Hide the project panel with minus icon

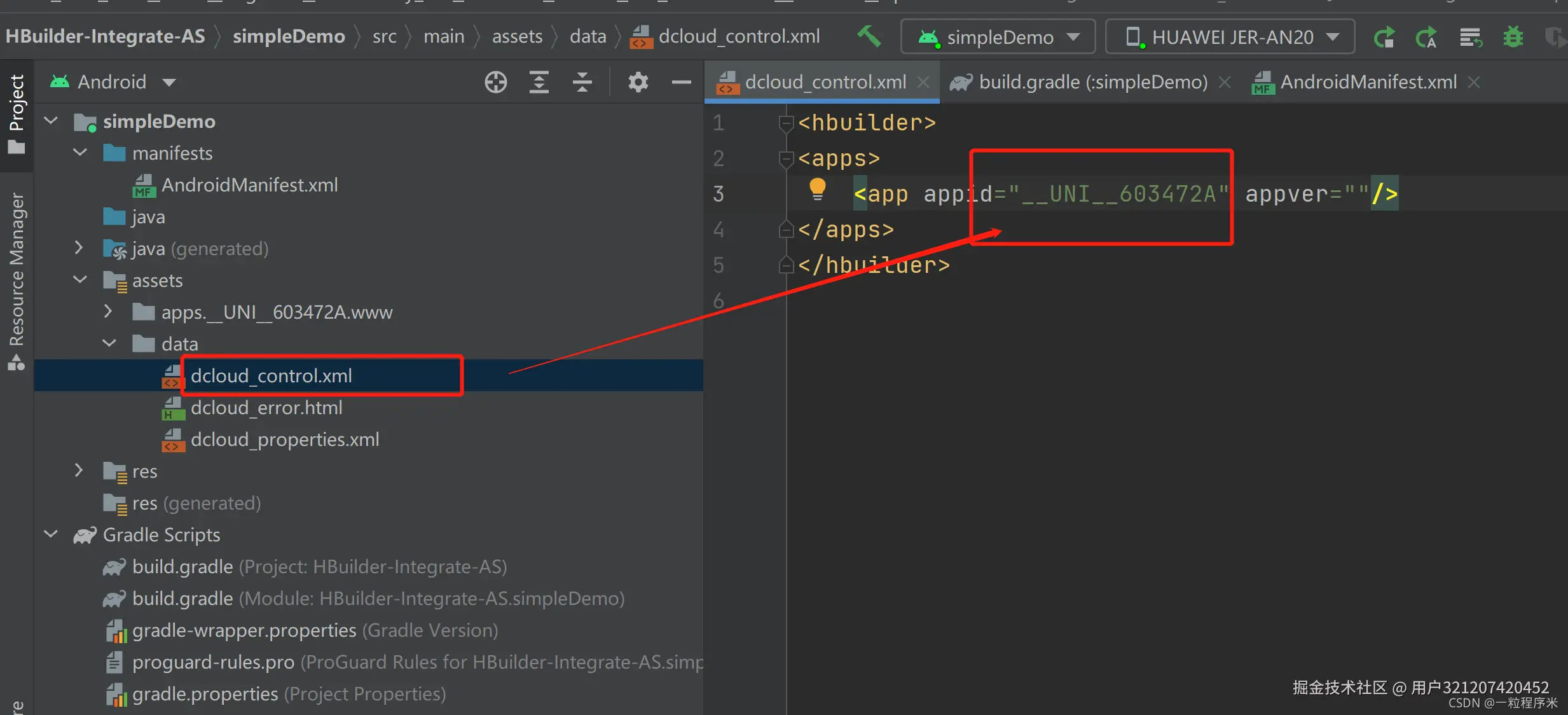(x=681, y=82)
